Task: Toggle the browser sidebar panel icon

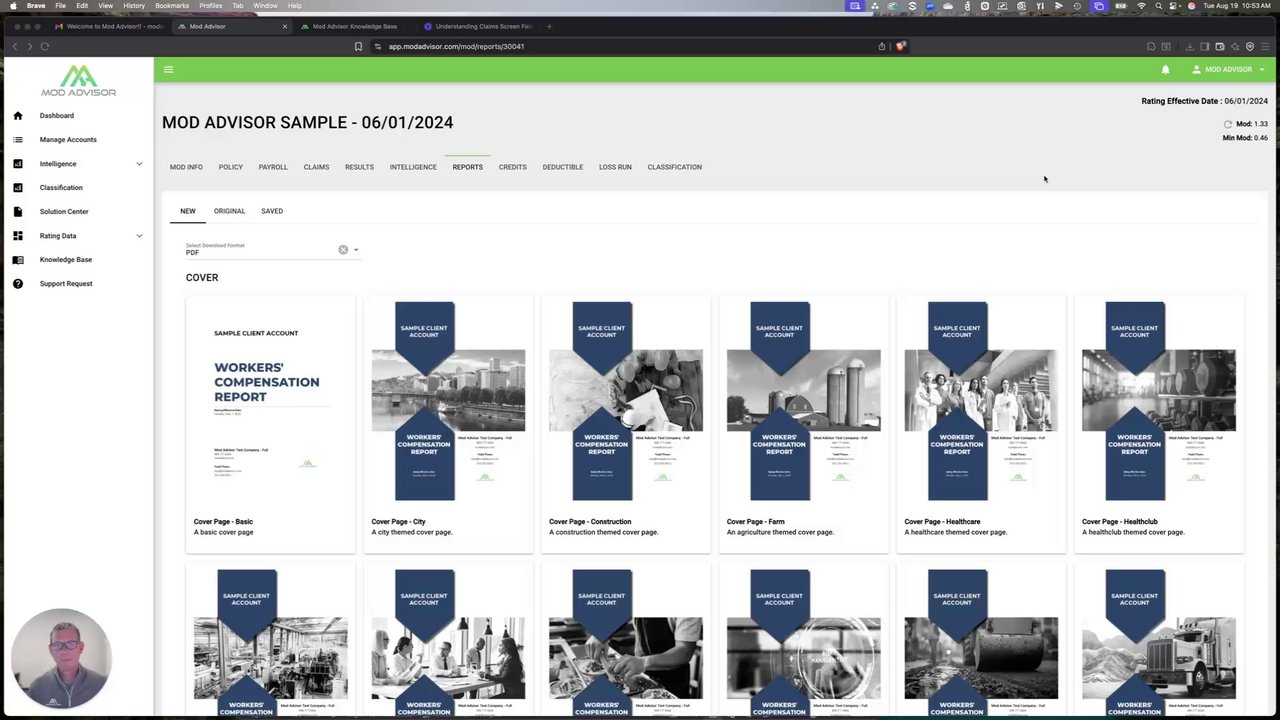Action: (x=1205, y=46)
